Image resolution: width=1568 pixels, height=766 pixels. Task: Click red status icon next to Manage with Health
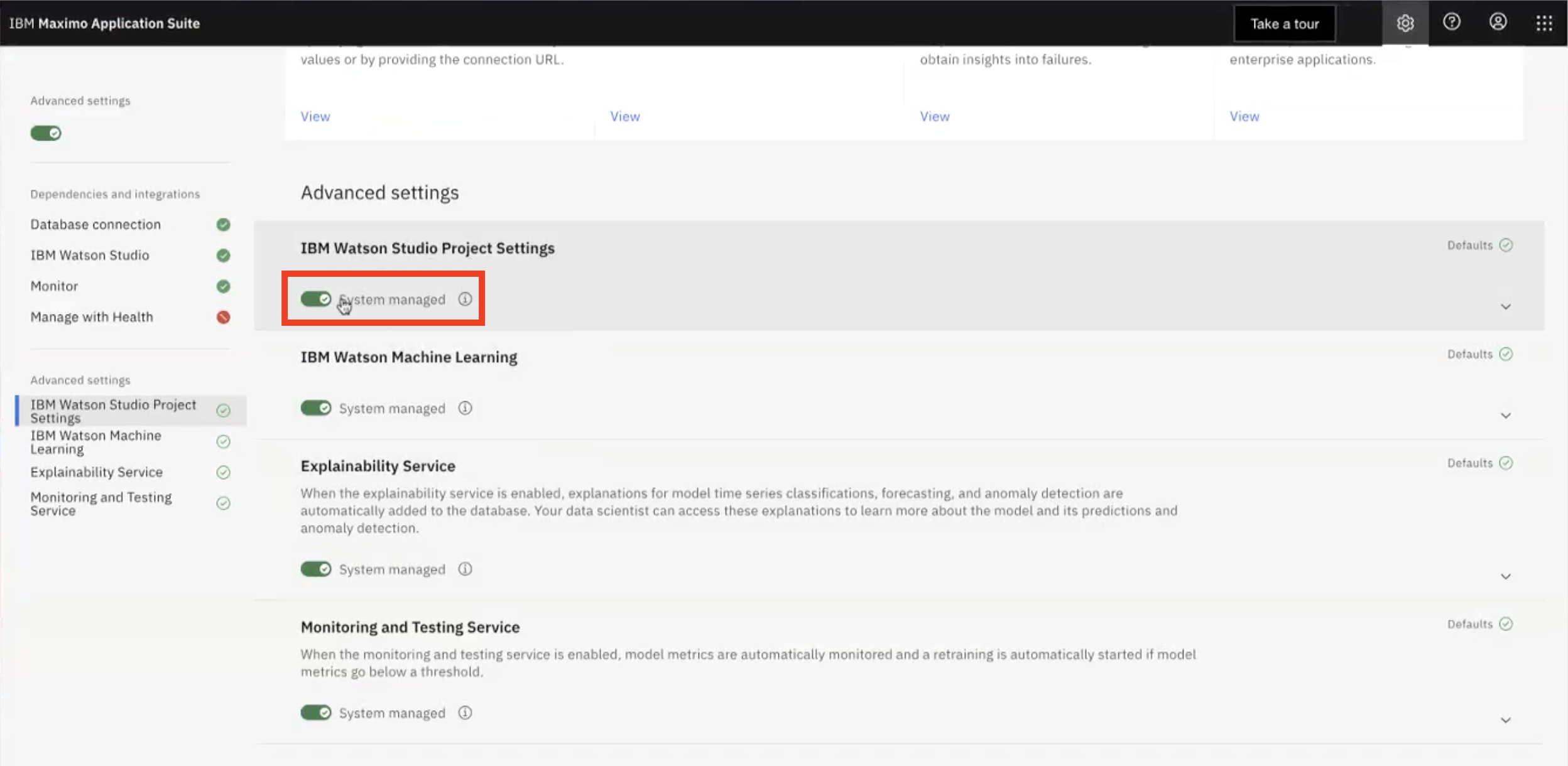tap(223, 317)
